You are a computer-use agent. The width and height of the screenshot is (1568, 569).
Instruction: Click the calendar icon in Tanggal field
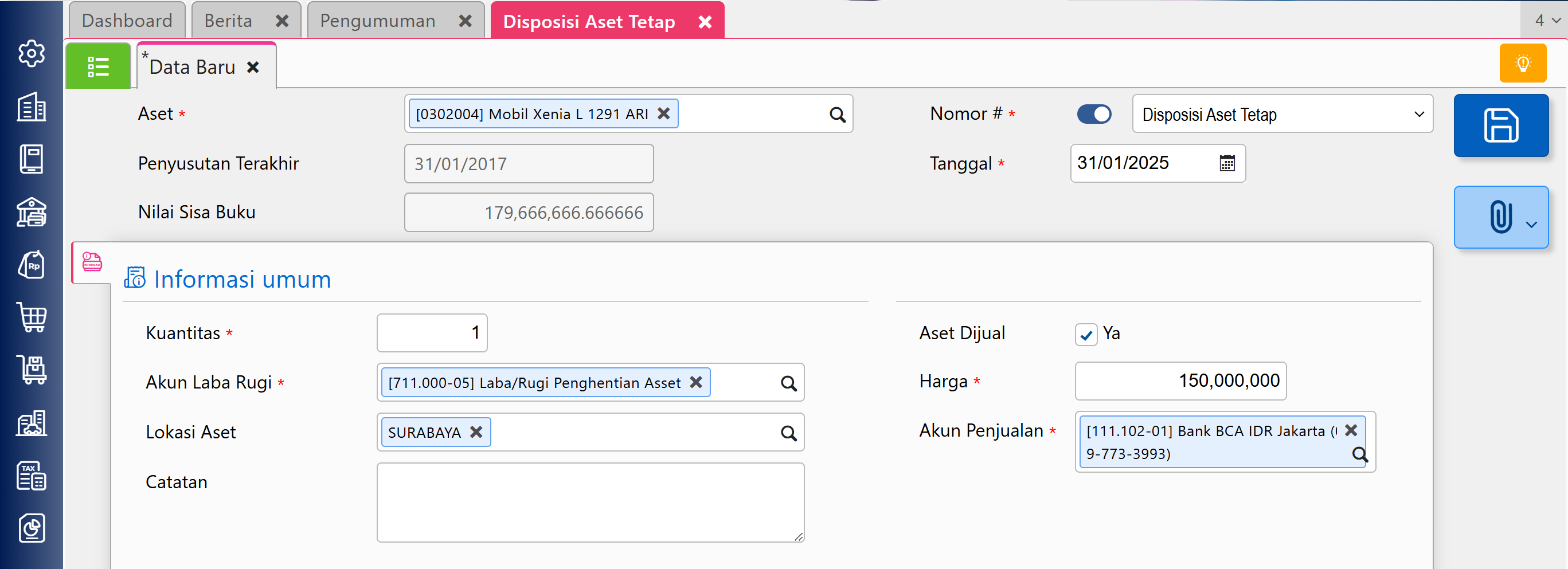pos(1226,163)
